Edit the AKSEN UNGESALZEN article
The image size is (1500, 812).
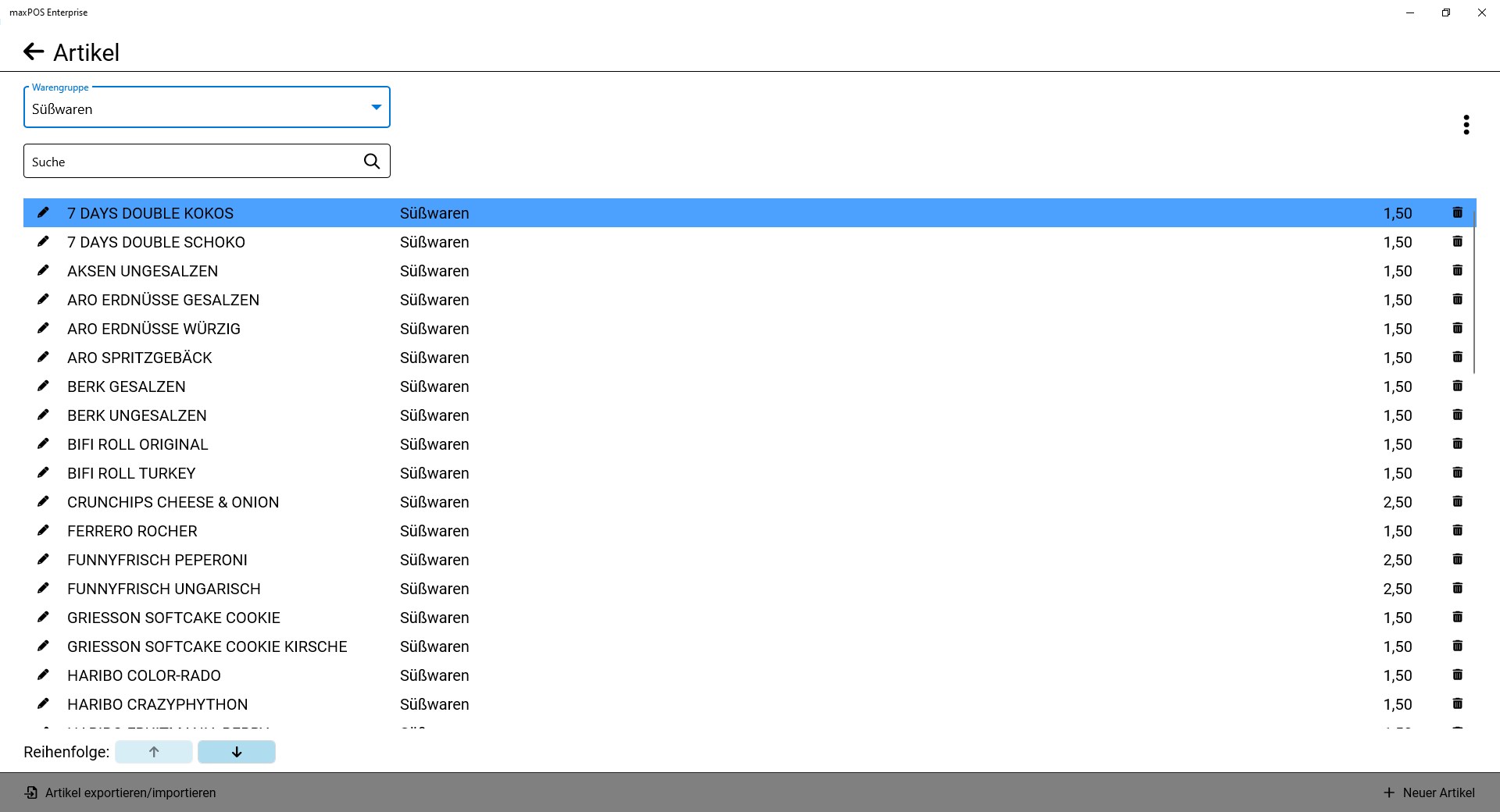[43, 270]
